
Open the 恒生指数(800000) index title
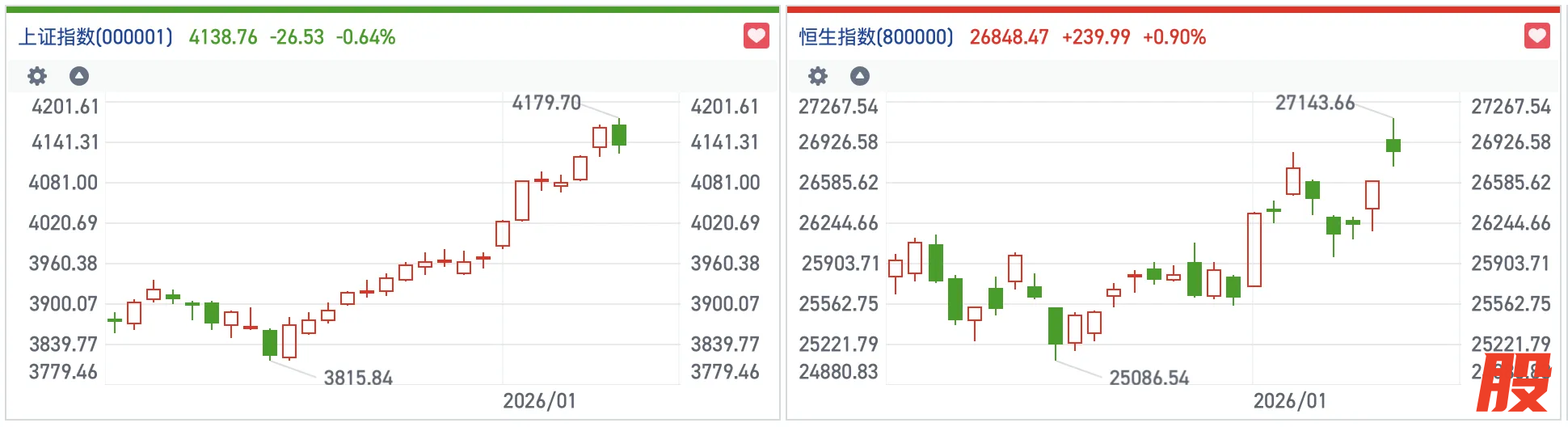pos(876,37)
